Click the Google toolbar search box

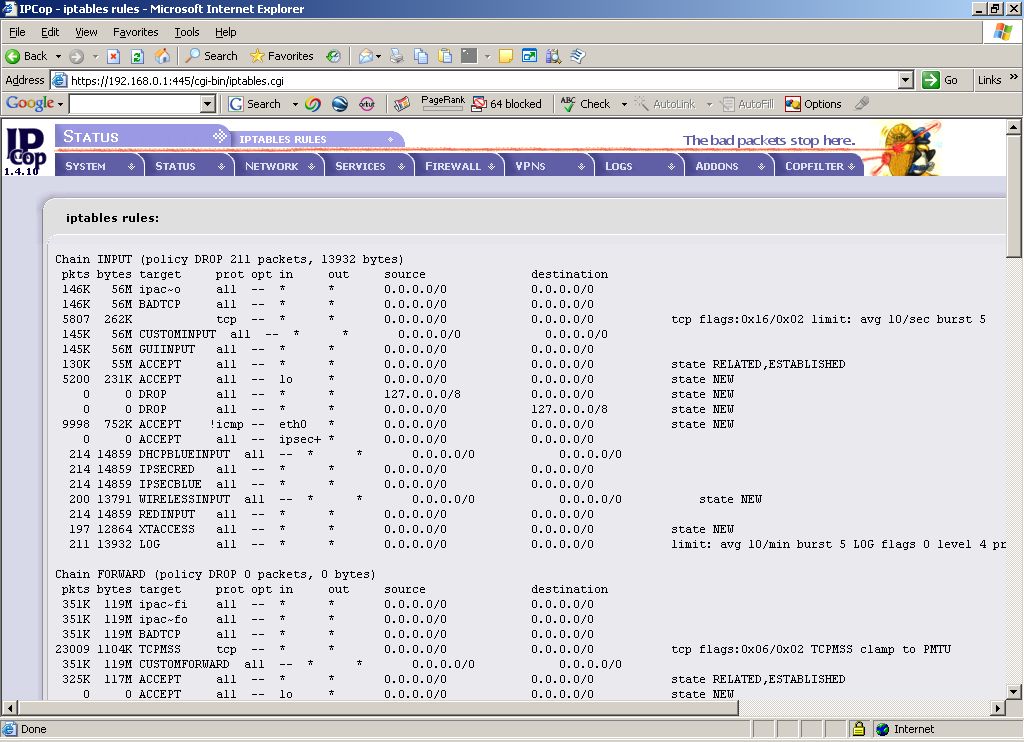pos(135,104)
